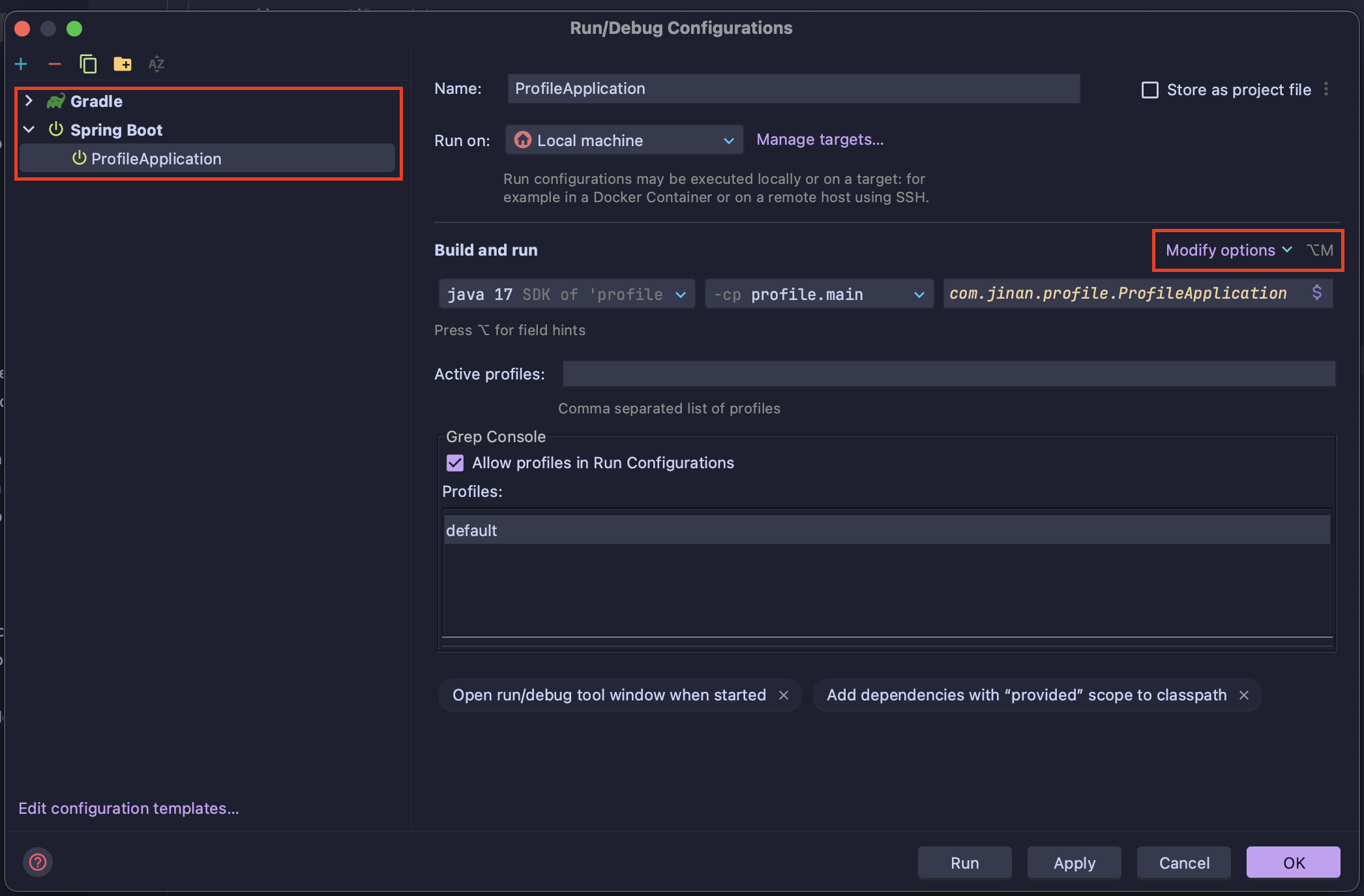Image resolution: width=1364 pixels, height=896 pixels.
Task: Click the Apply button
Action: click(1073, 862)
